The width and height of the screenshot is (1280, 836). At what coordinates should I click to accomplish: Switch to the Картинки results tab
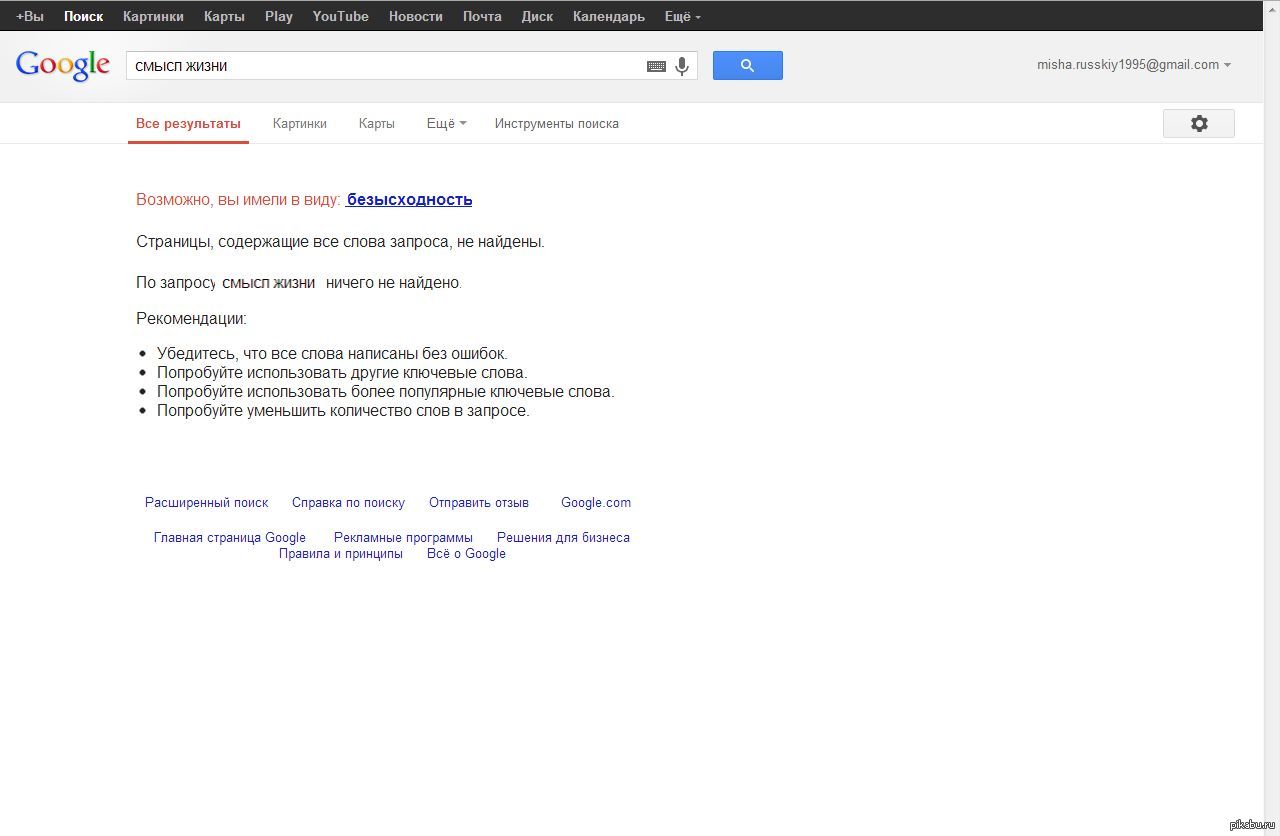pyautogui.click(x=299, y=124)
